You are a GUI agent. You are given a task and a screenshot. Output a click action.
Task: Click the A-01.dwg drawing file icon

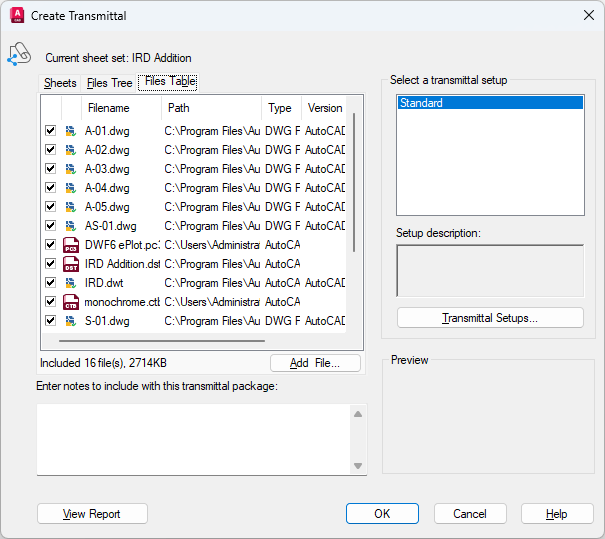(71, 131)
